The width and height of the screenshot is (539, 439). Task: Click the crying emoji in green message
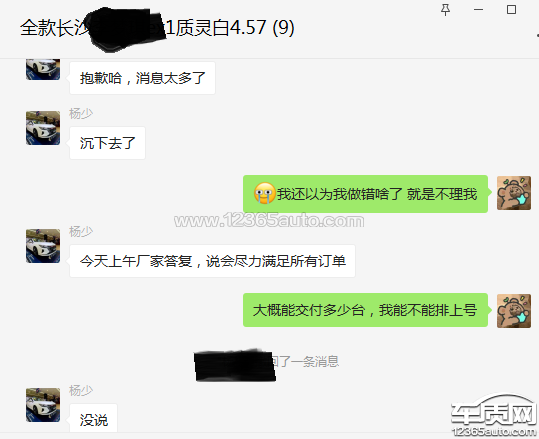tap(264, 193)
